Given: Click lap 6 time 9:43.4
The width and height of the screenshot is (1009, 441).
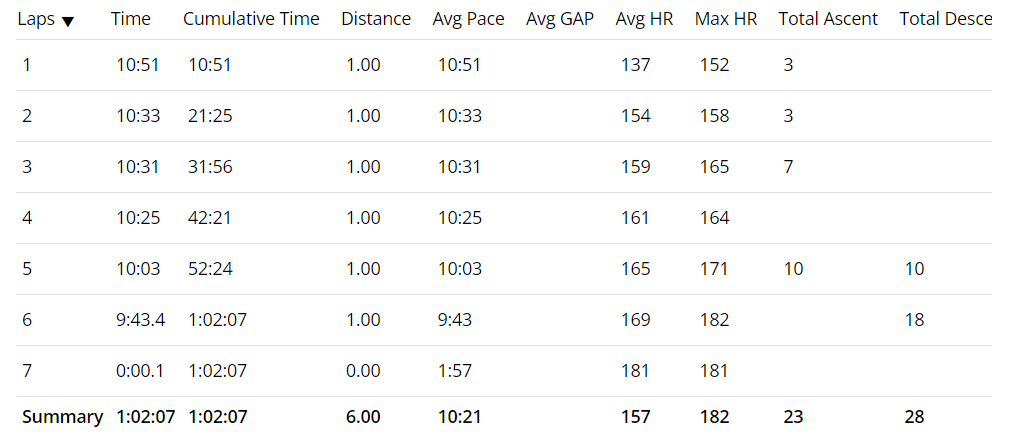Looking at the screenshot, I should pyautogui.click(x=142, y=320).
